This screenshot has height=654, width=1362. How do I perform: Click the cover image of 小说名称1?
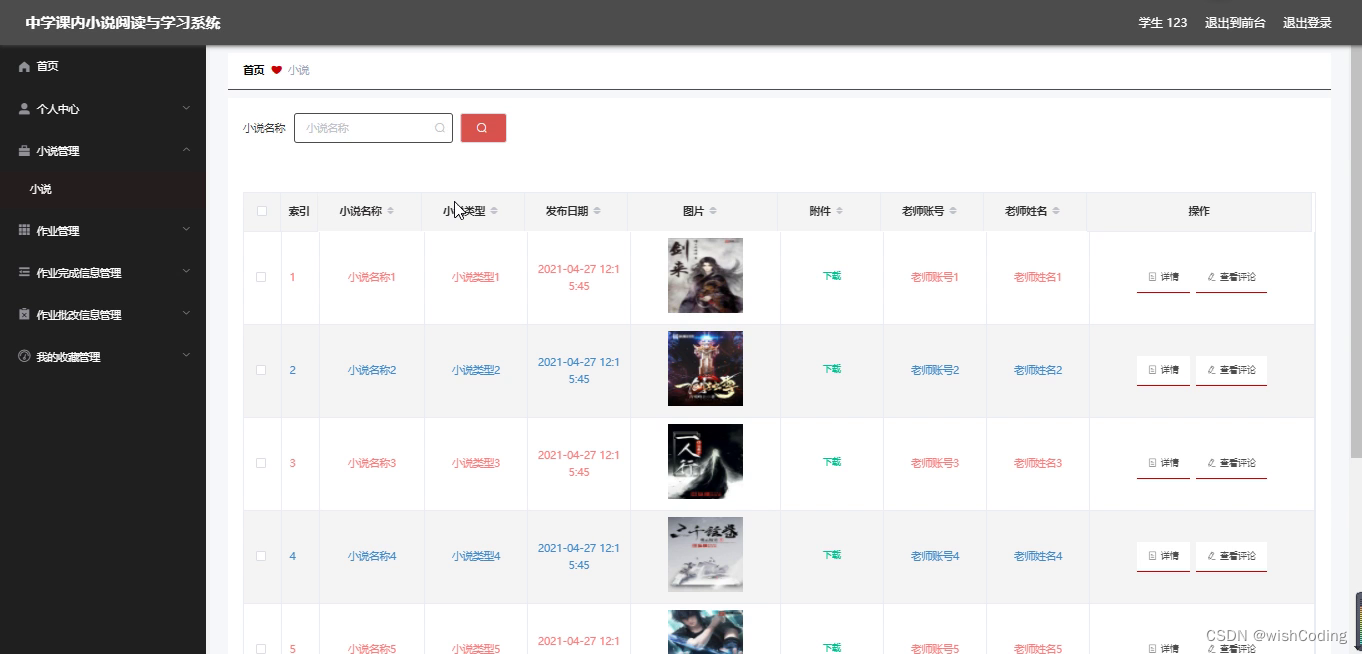click(705, 276)
